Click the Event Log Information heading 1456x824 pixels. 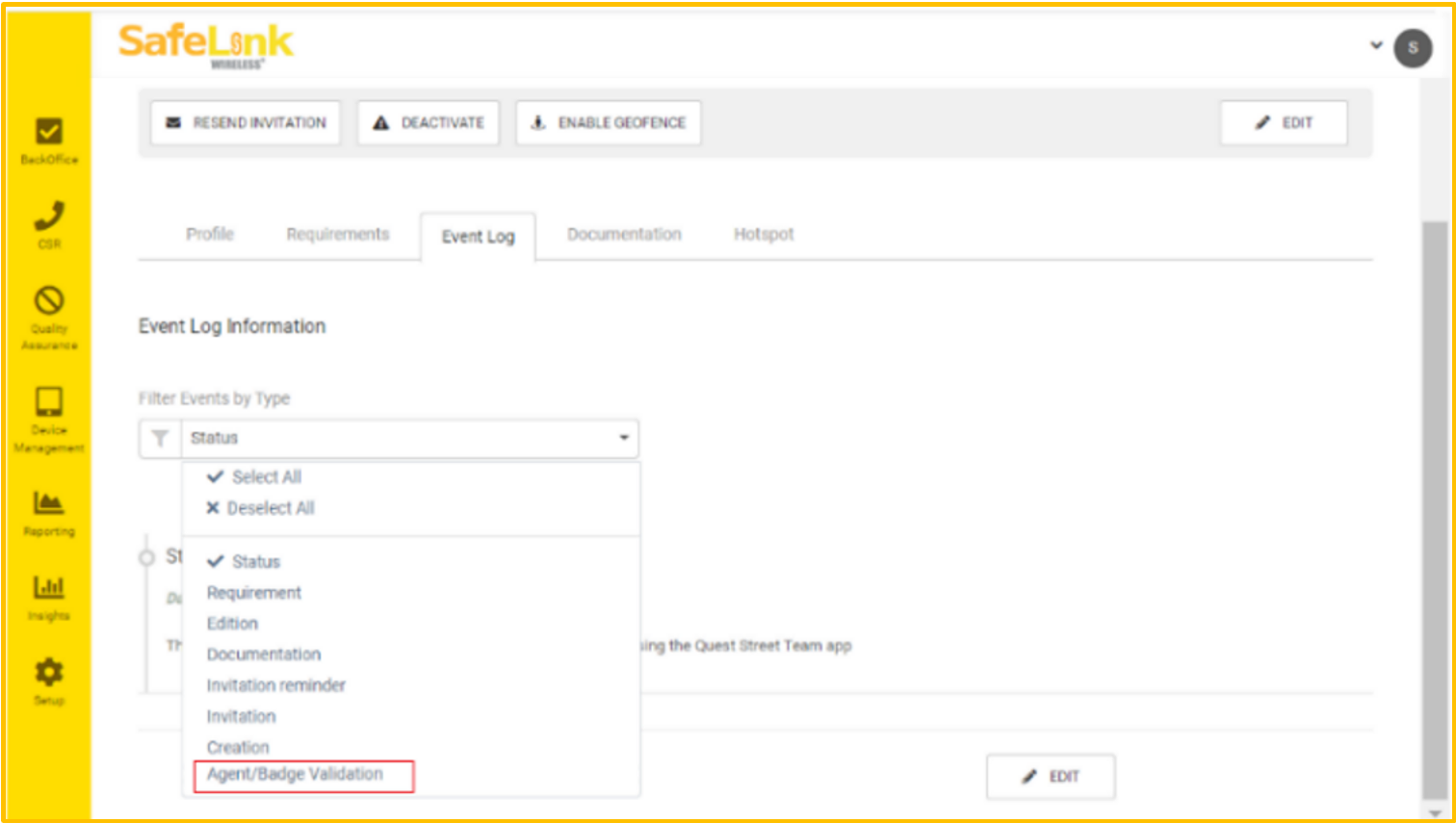[x=232, y=326]
